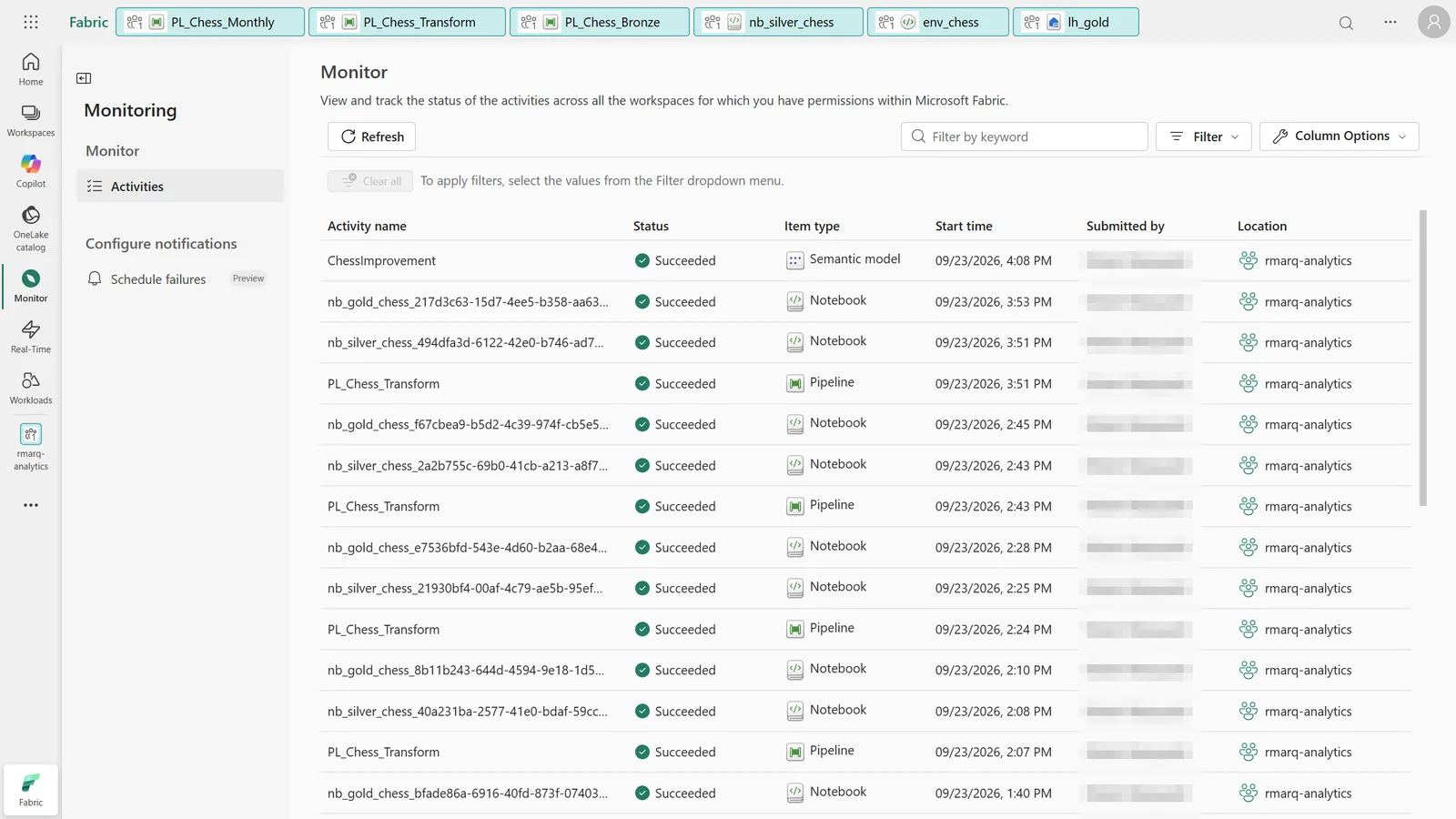Open nb_gold_chess_f67cbea9 activity
Screen dimensions: 1456x819
coord(468,424)
